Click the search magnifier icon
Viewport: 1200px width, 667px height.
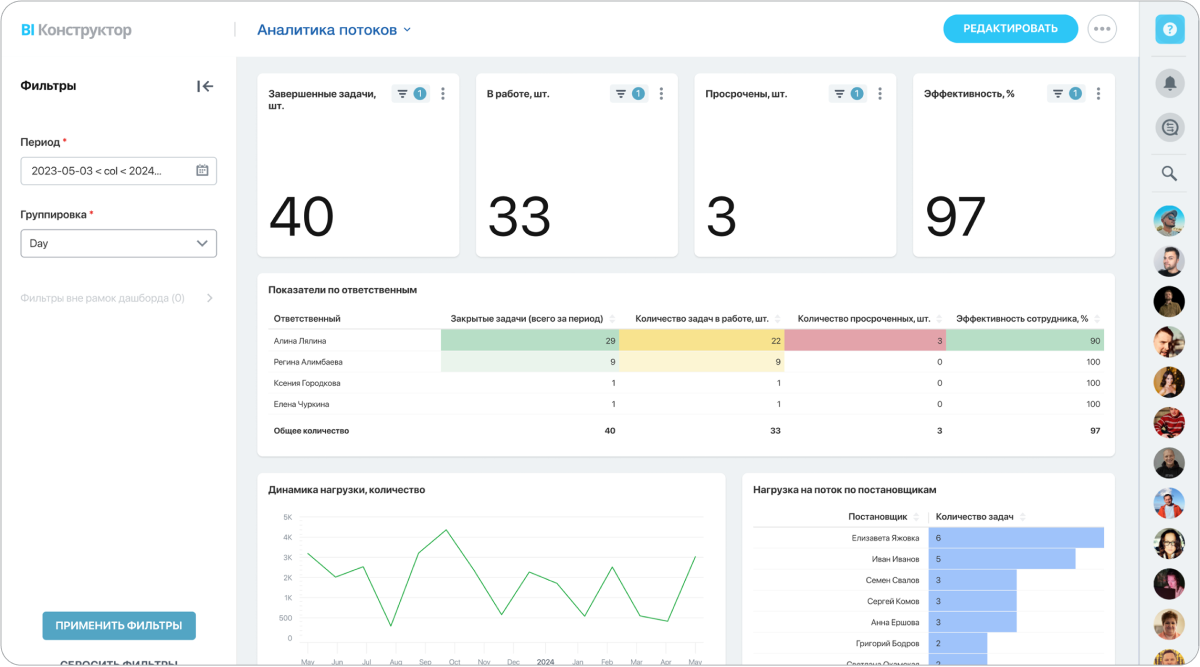tap(1169, 173)
